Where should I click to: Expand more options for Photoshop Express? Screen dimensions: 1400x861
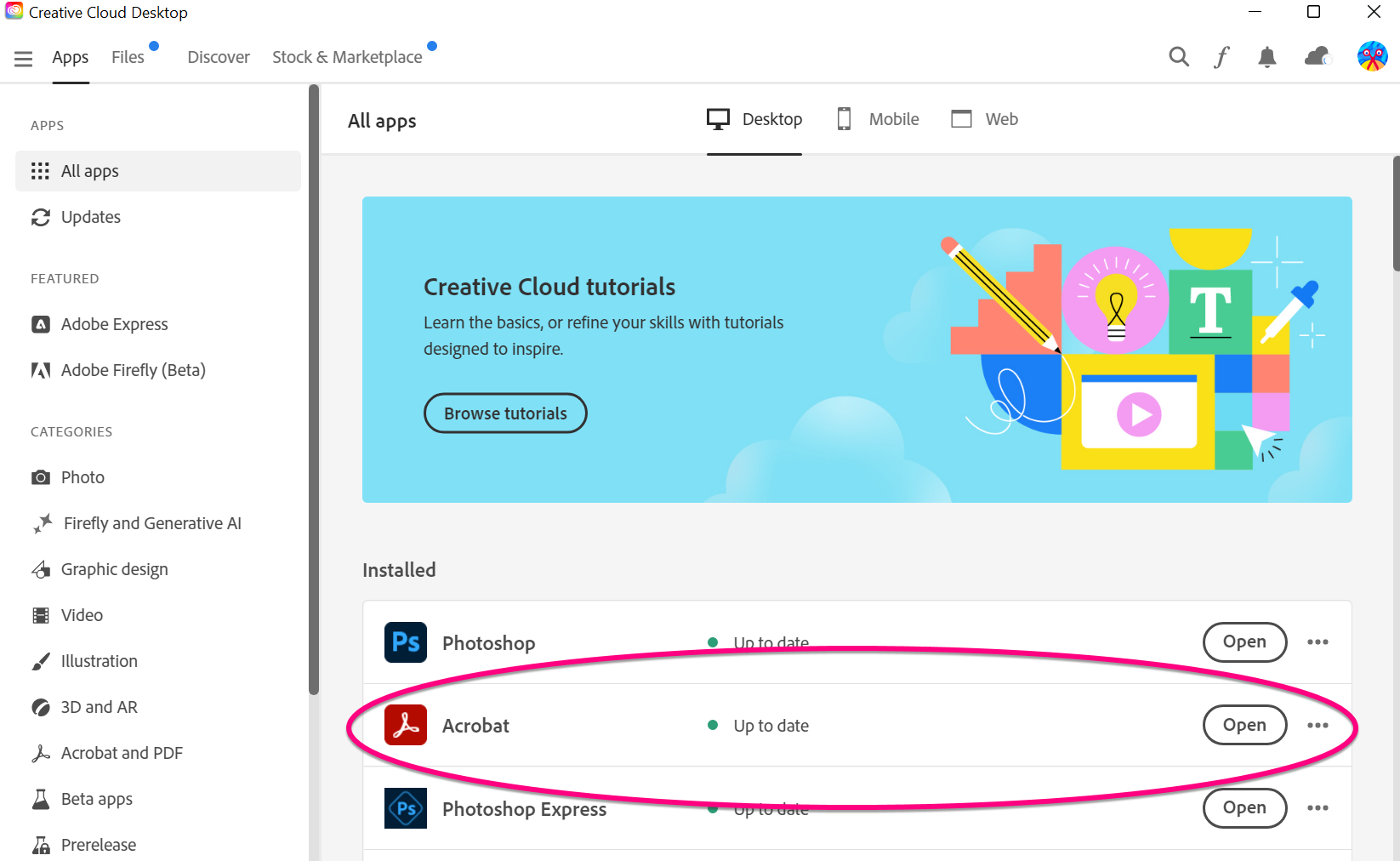(x=1317, y=808)
